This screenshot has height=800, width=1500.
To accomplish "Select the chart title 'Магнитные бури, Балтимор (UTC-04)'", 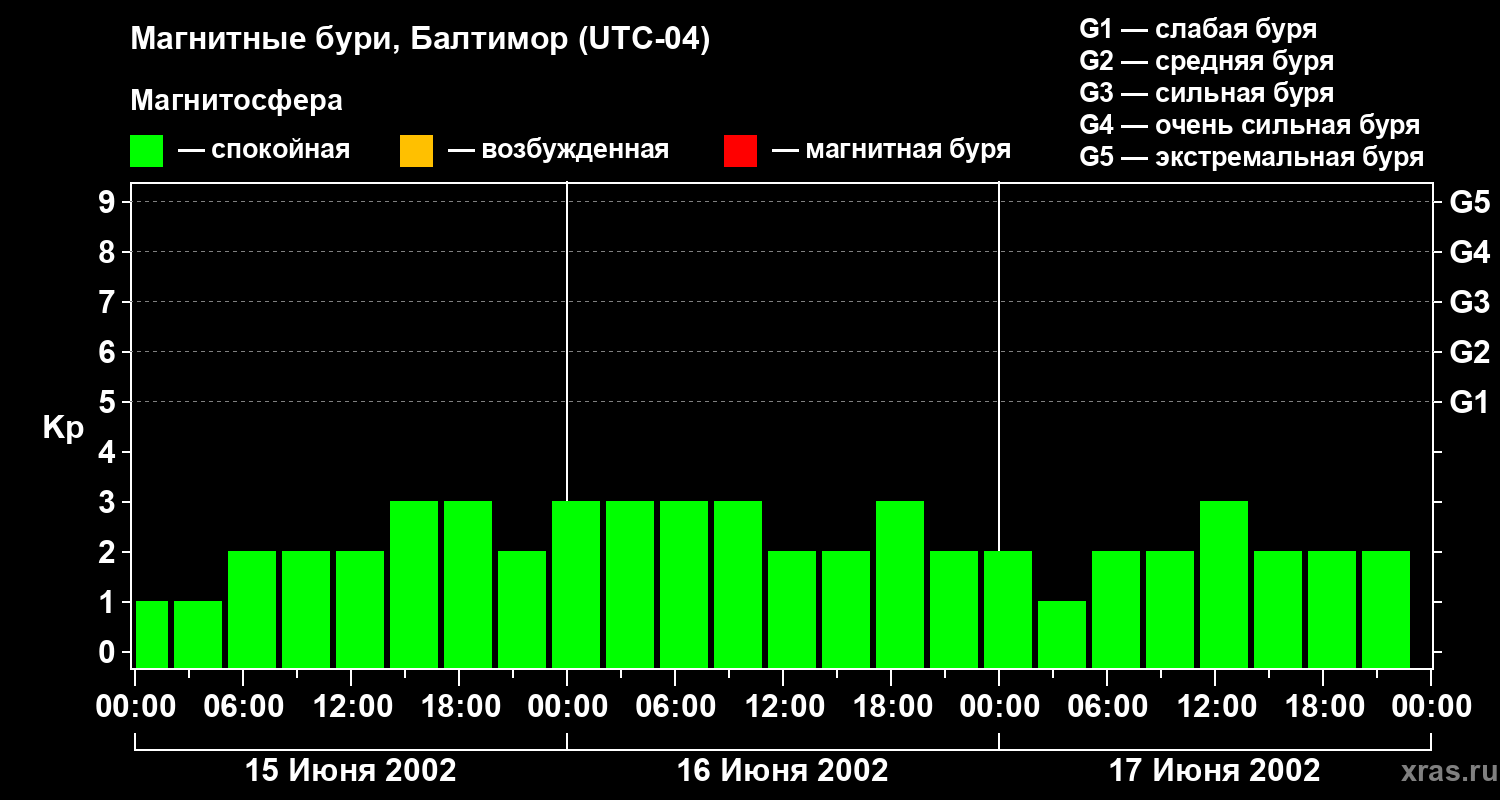I will click(420, 40).
